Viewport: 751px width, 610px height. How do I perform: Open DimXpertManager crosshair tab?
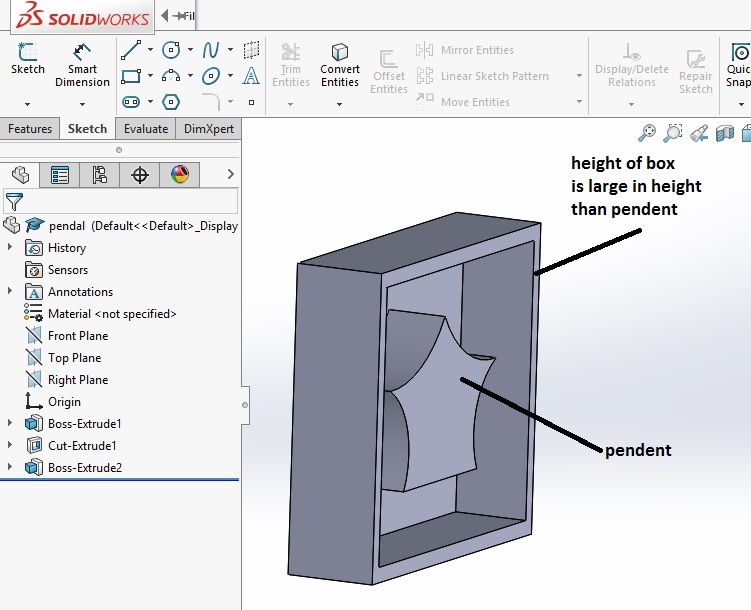[x=139, y=175]
